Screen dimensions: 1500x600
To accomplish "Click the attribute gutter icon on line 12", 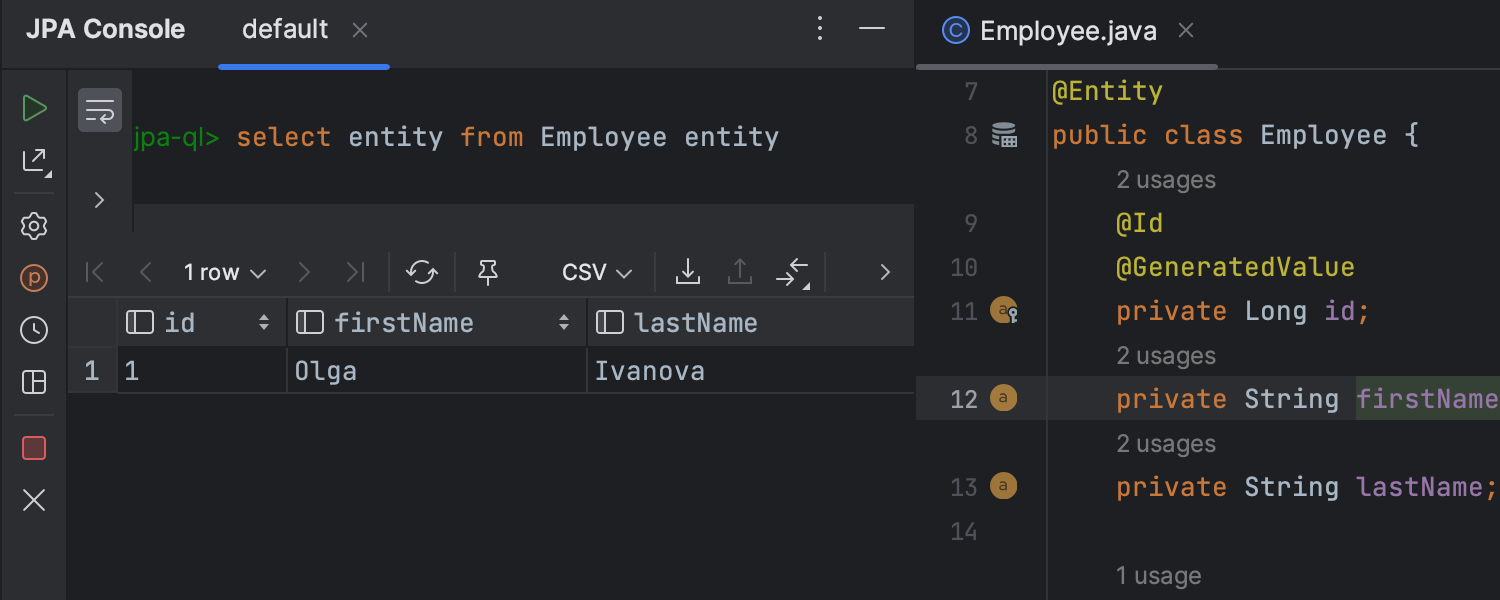I will point(1003,399).
